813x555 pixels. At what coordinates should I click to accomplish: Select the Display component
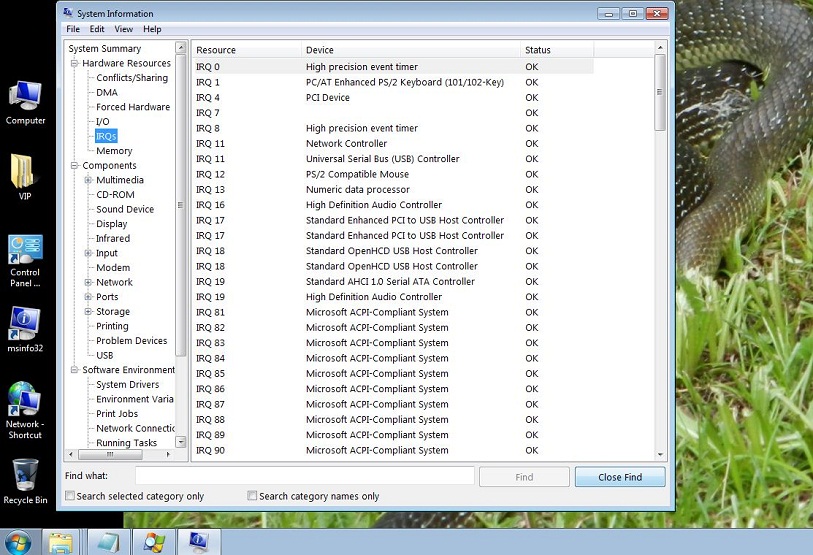click(x=111, y=224)
